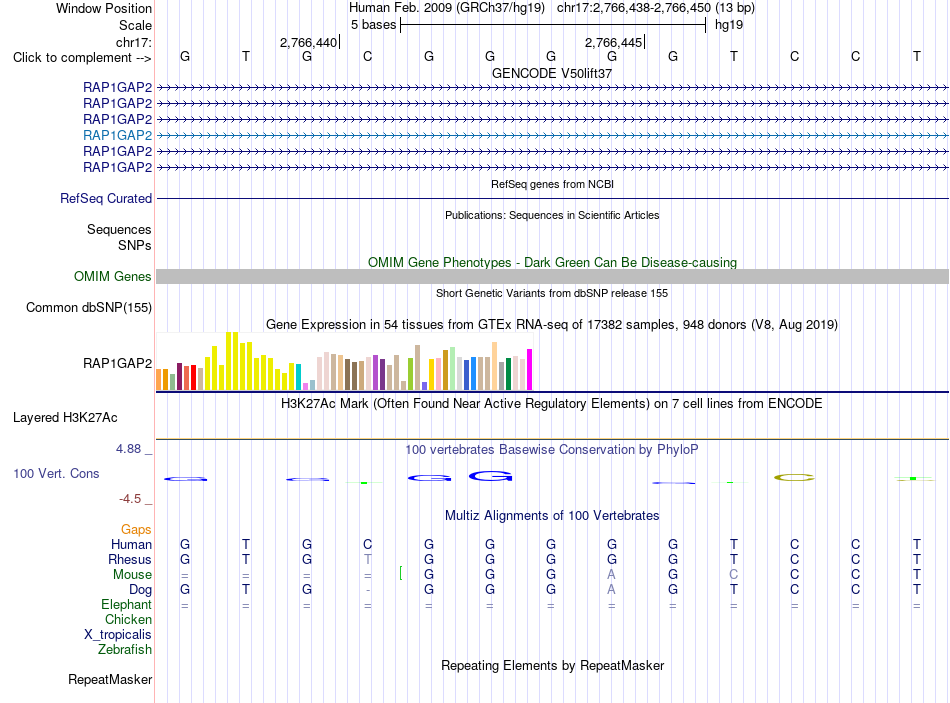
Task: Click the faded C in Mouse row
Action: (x=734, y=574)
